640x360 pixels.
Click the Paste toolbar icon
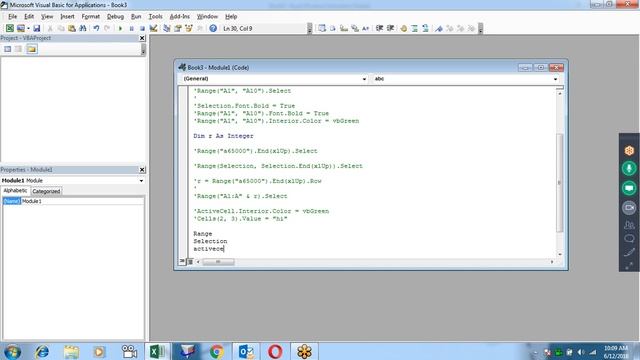click(72, 28)
